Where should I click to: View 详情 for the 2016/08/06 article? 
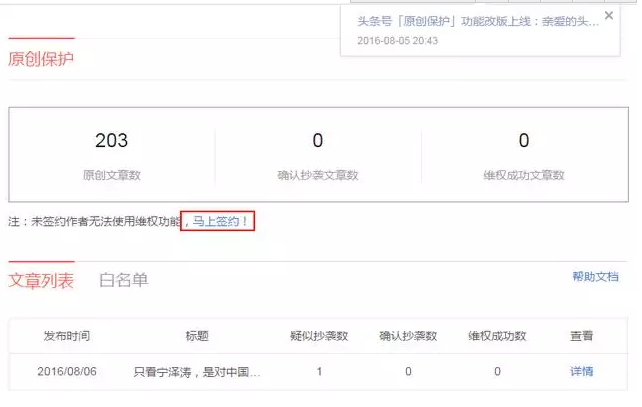click(x=581, y=372)
